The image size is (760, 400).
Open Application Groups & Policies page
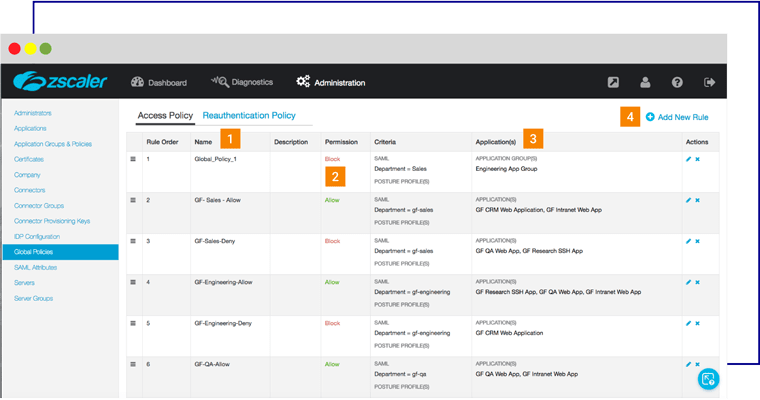[x=53, y=144]
